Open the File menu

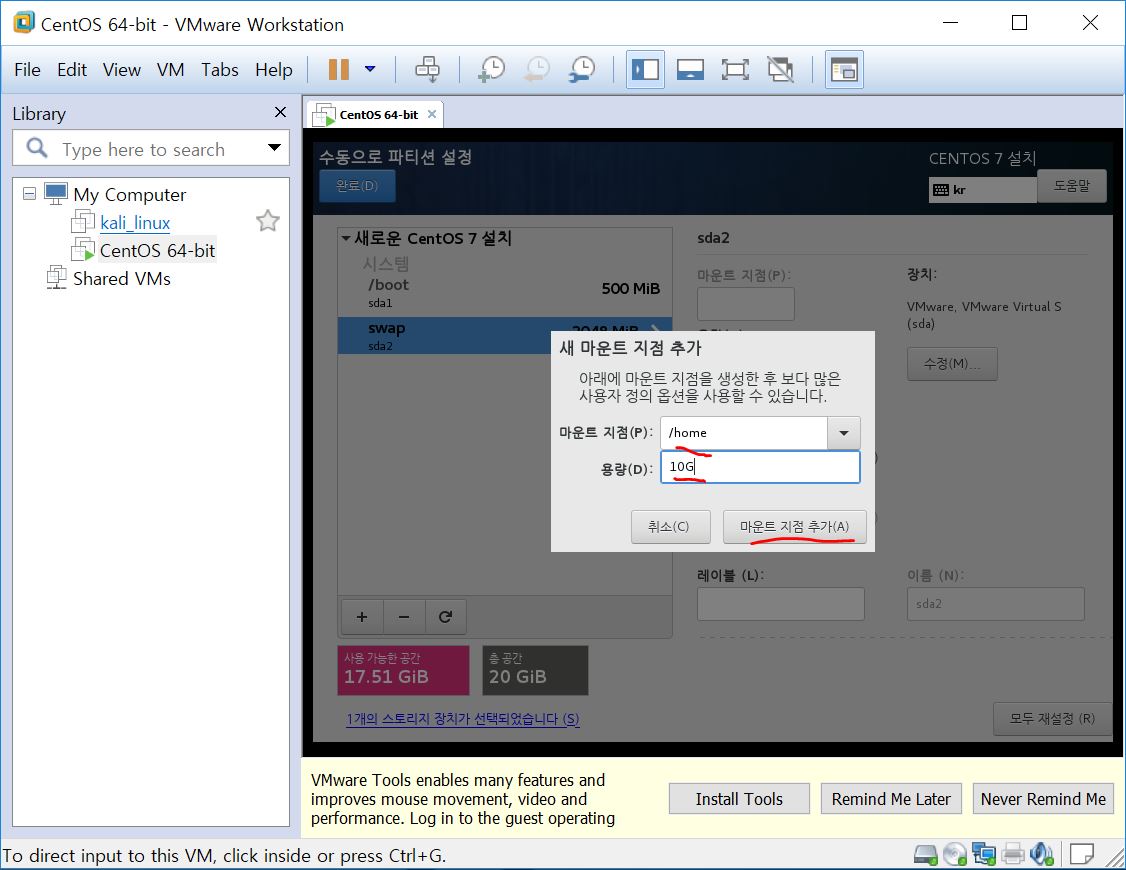[27, 70]
